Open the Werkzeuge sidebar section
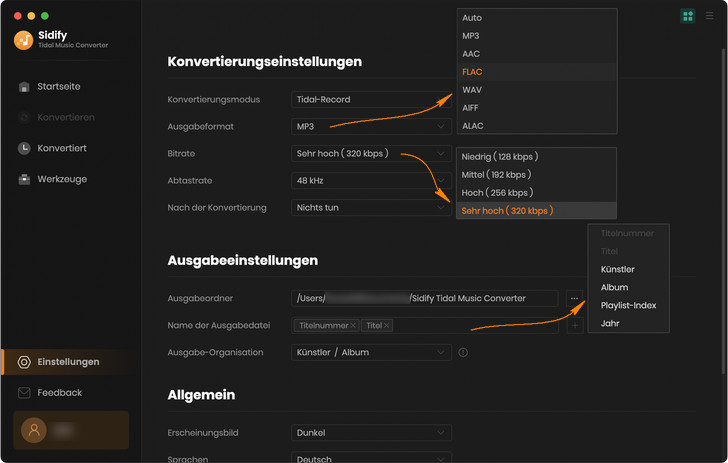 point(61,179)
